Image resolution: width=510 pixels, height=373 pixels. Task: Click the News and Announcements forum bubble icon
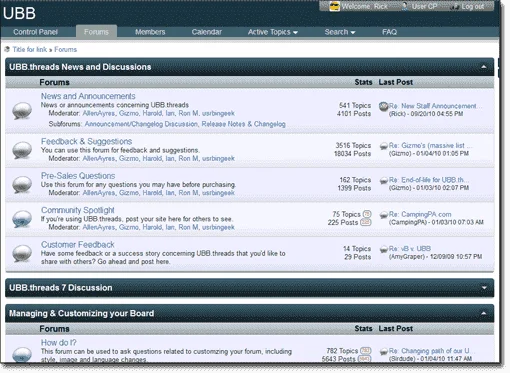click(22, 111)
